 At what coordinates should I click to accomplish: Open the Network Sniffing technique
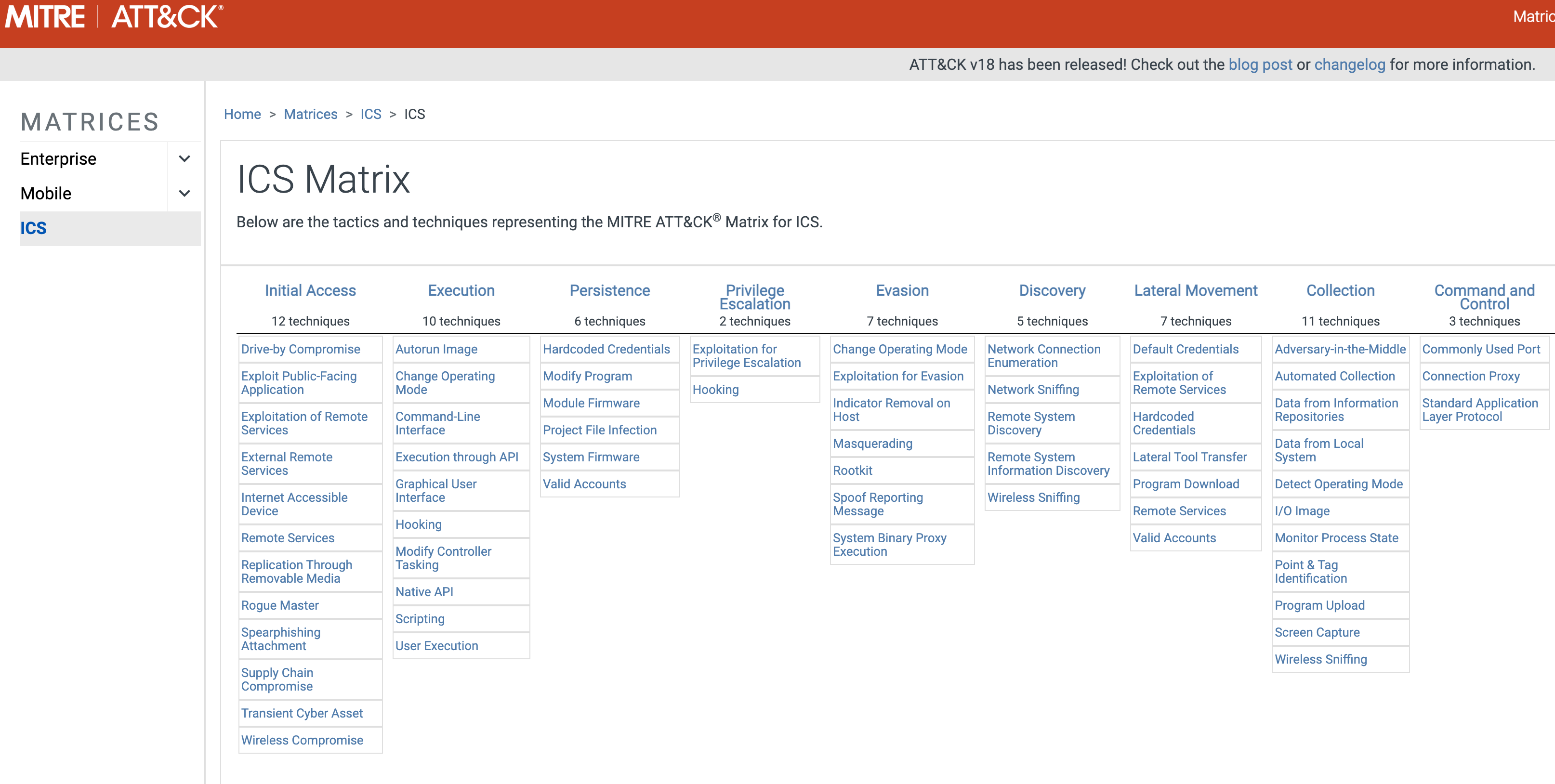1033,389
